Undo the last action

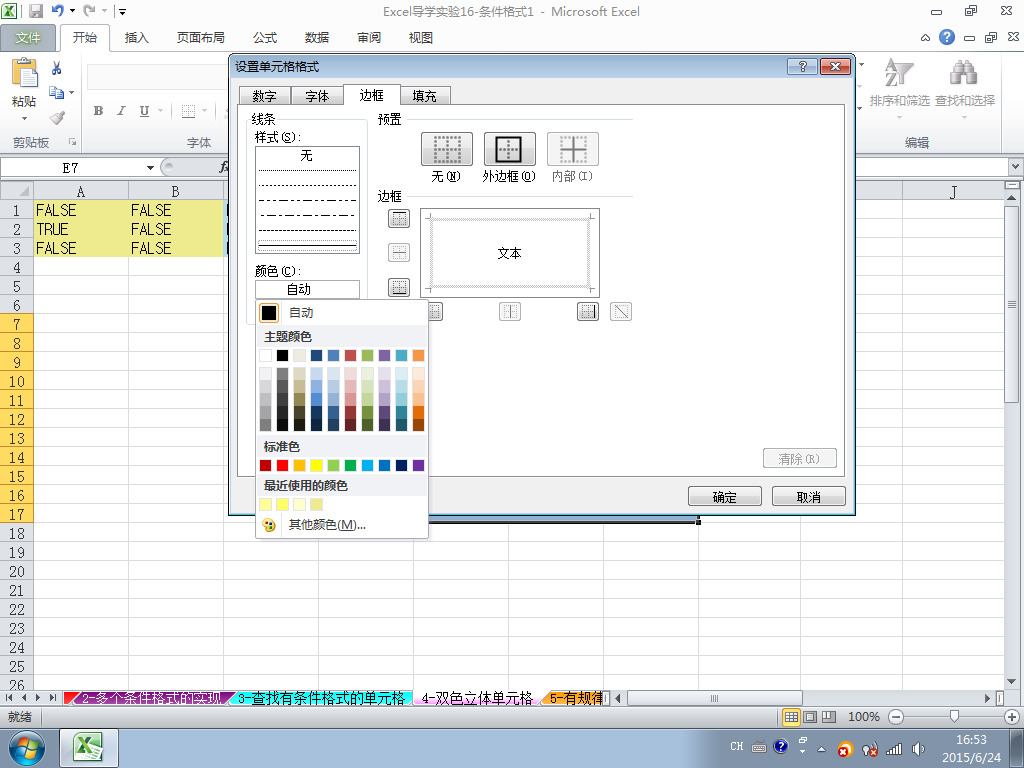(57, 11)
